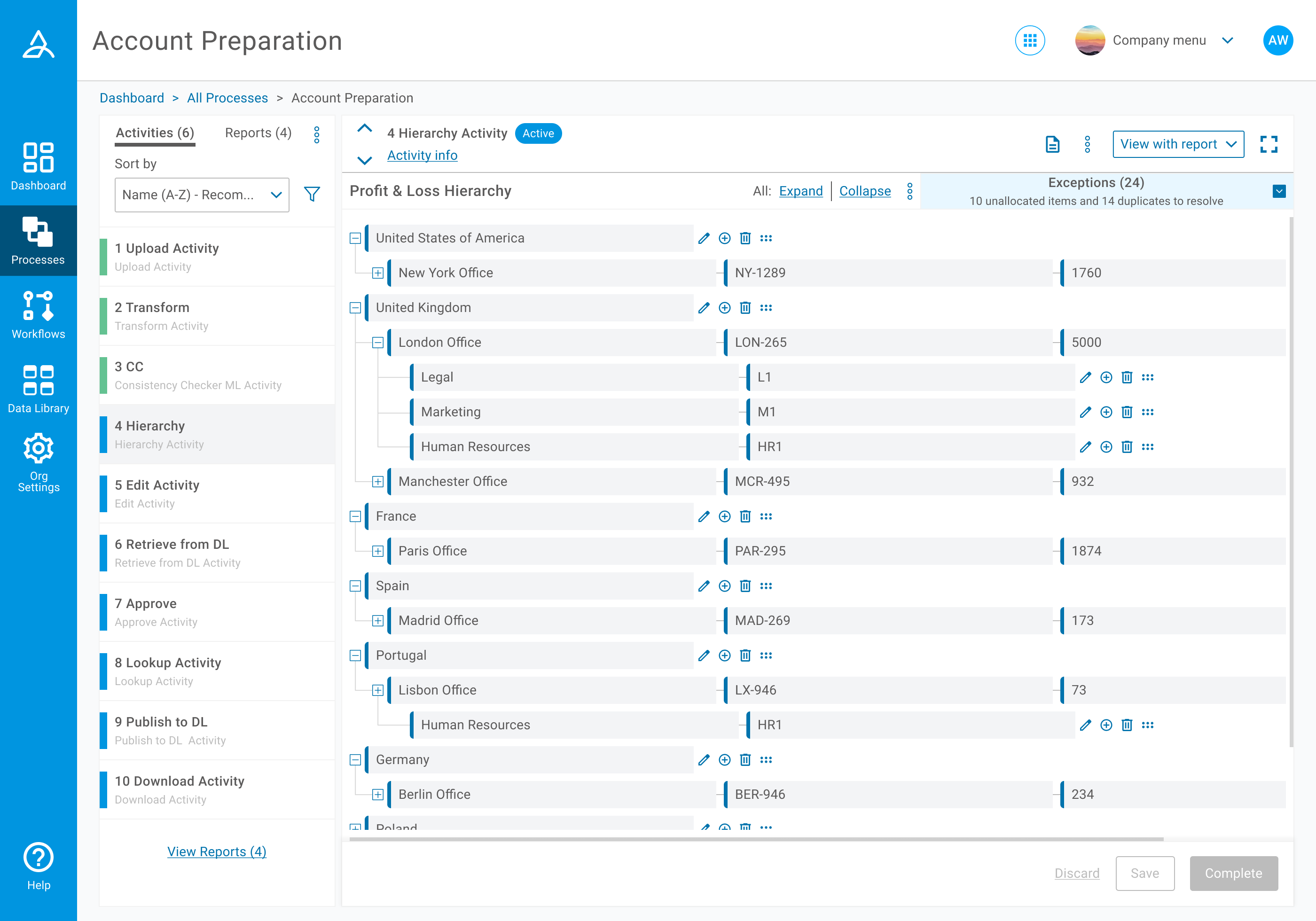Collapse the London Office tree node
1316x921 pixels.
(378, 343)
